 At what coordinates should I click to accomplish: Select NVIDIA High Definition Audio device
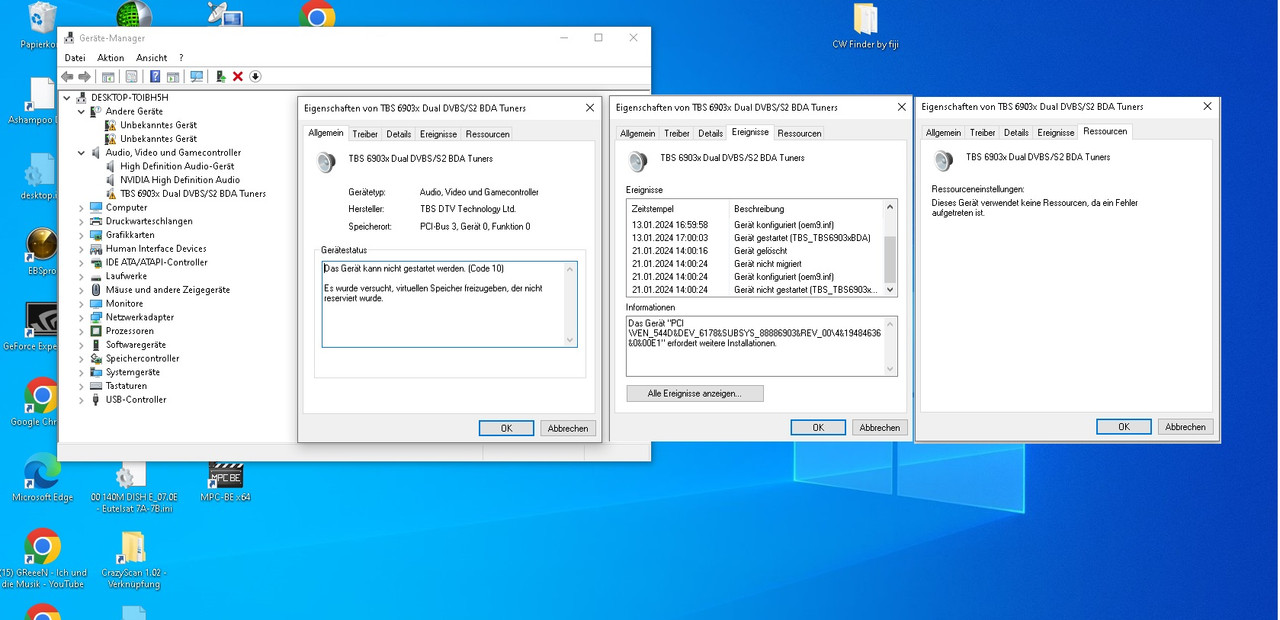[x=180, y=180]
